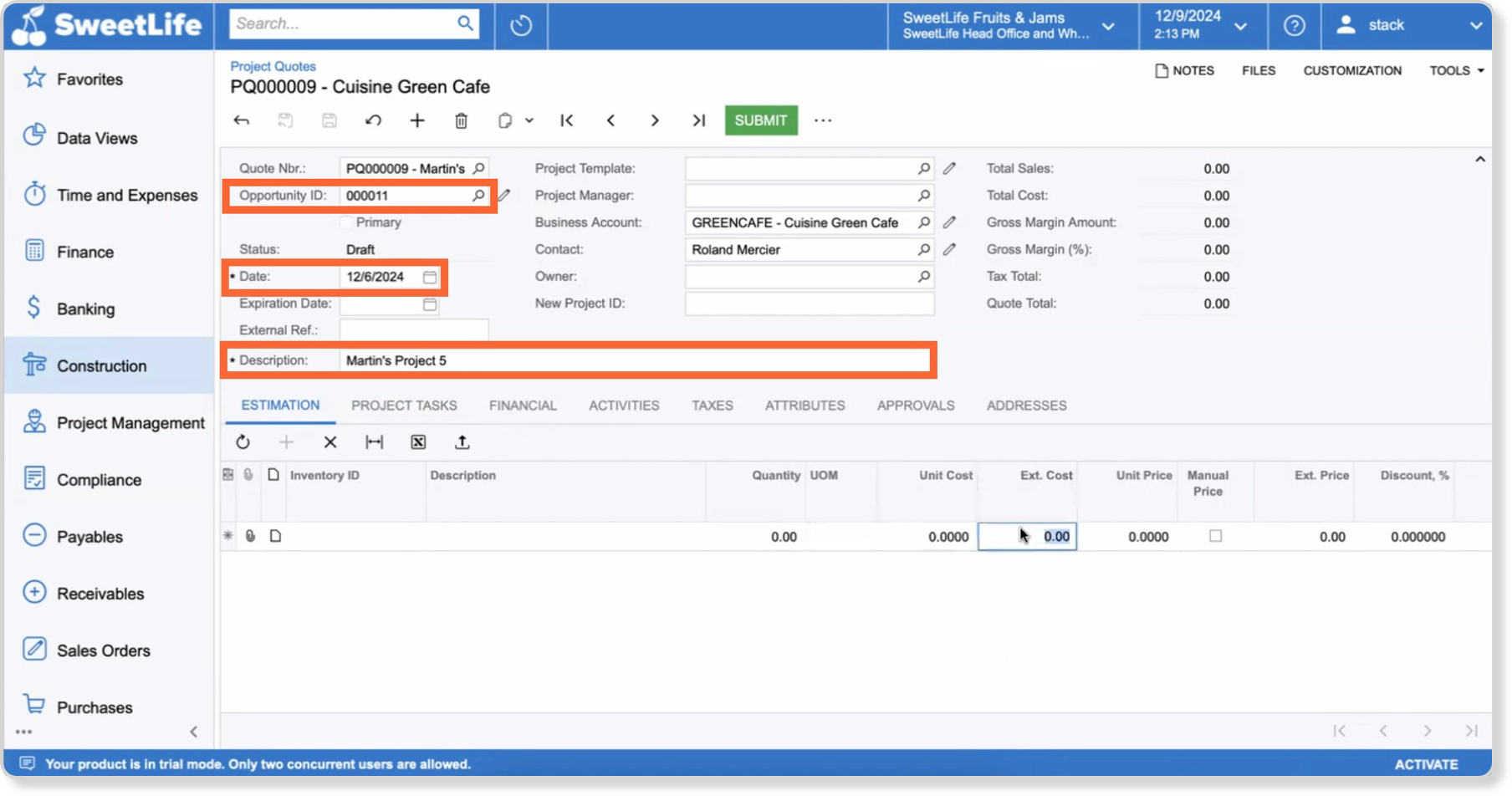Open the Customization menu

pos(1352,71)
